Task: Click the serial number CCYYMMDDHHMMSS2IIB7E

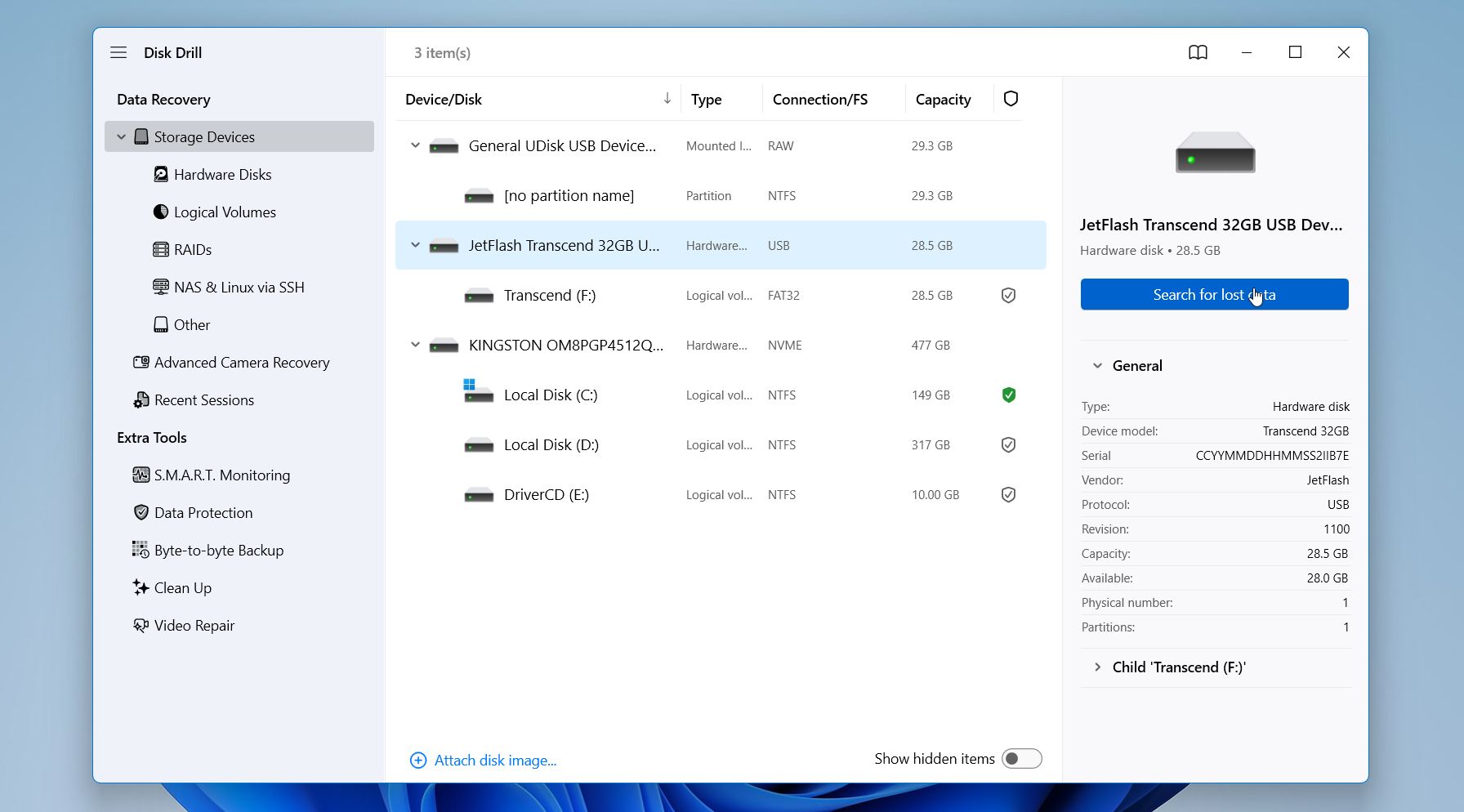Action: coord(1272,455)
